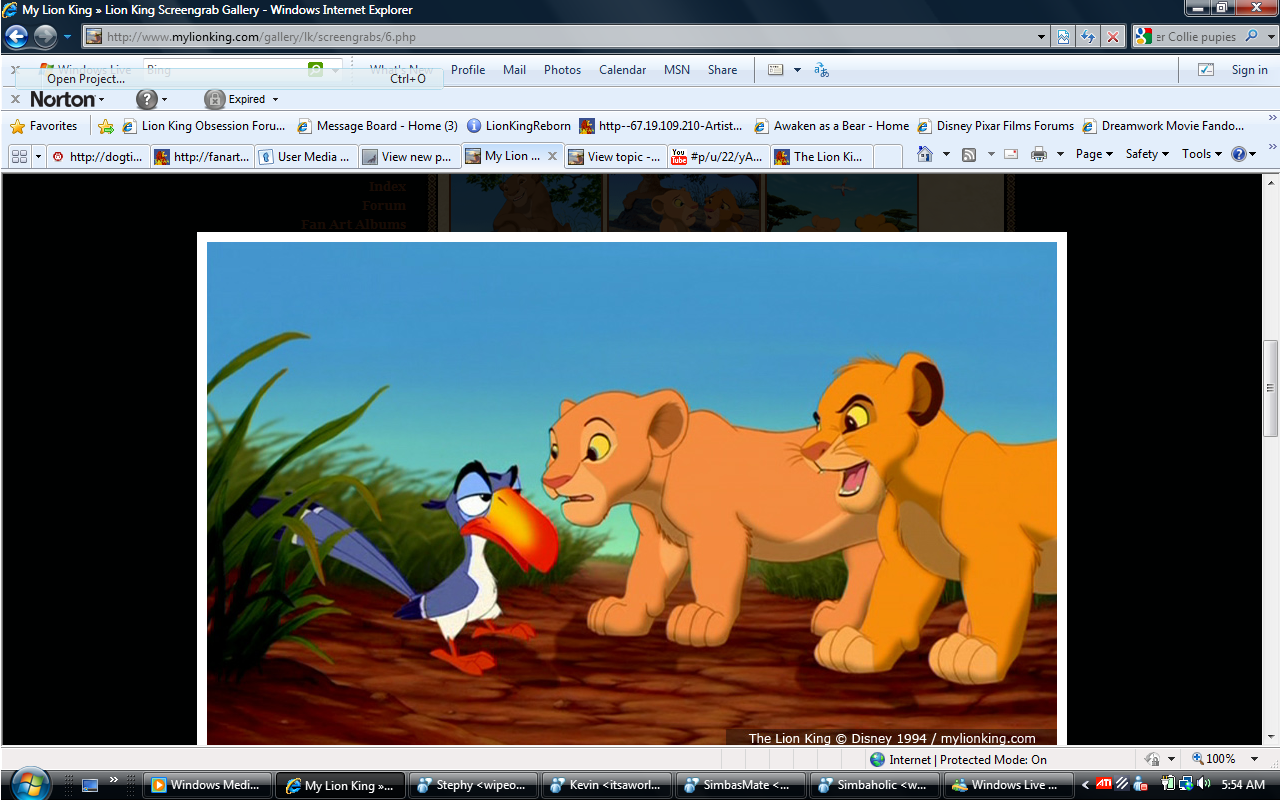Click the Print icon in command bar
Viewport: 1280px width, 800px height.
[x=1039, y=154]
